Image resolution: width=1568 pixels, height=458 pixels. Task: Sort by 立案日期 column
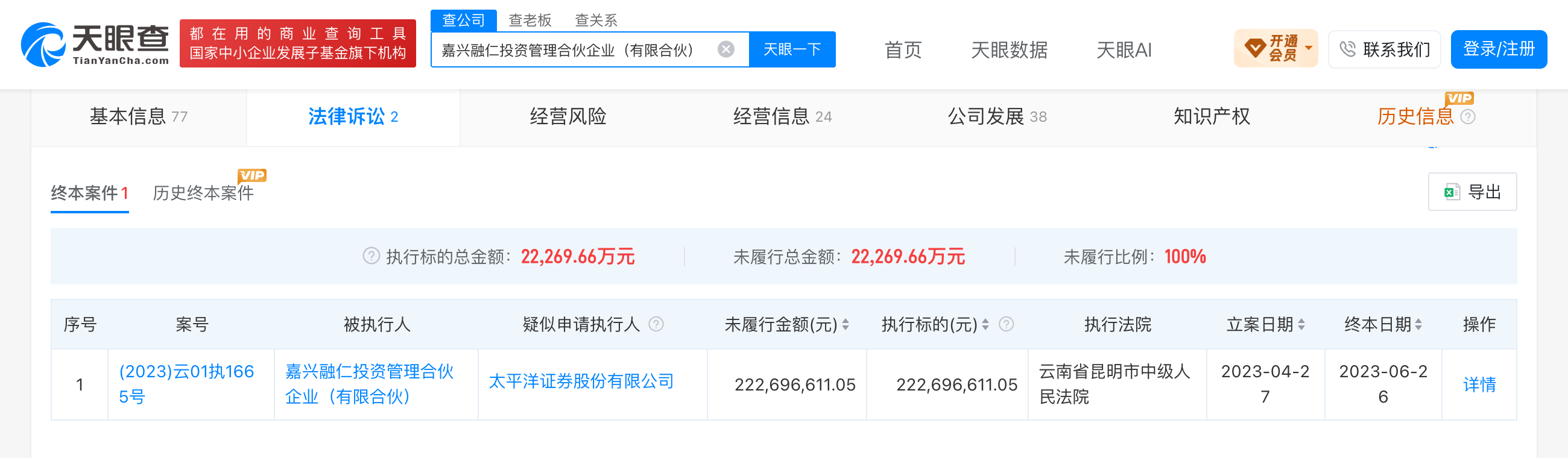[1301, 325]
